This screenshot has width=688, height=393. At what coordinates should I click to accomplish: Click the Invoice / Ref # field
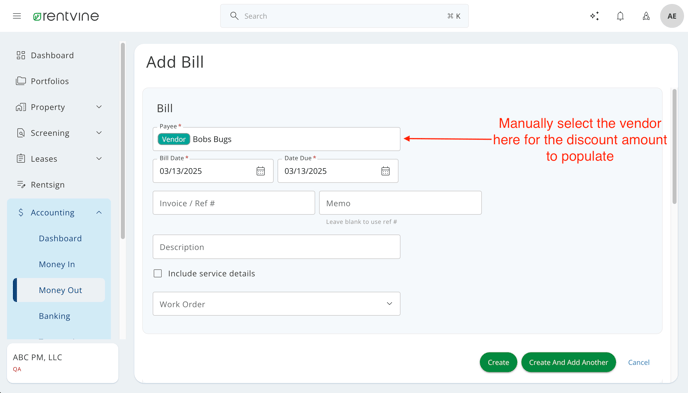pyautogui.click(x=233, y=203)
